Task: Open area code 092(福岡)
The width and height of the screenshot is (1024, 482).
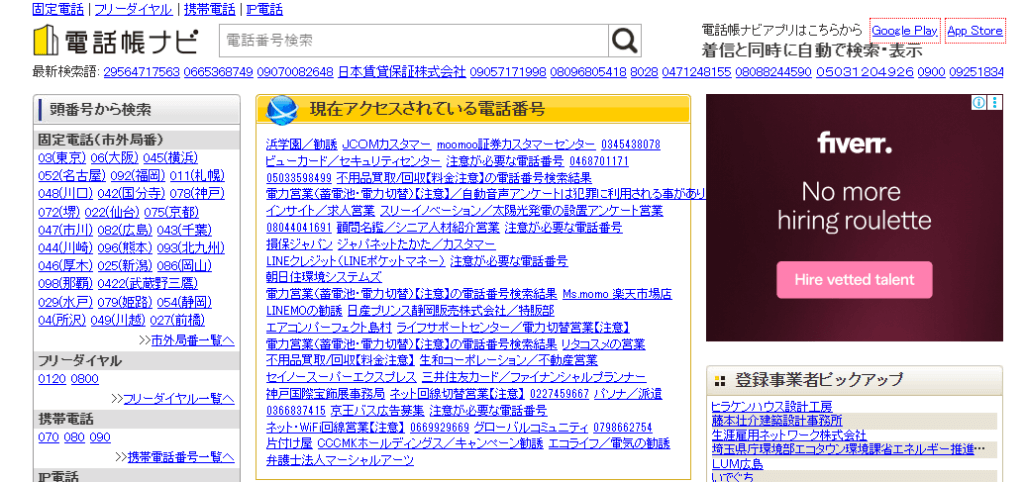Action: click(138, 176)
